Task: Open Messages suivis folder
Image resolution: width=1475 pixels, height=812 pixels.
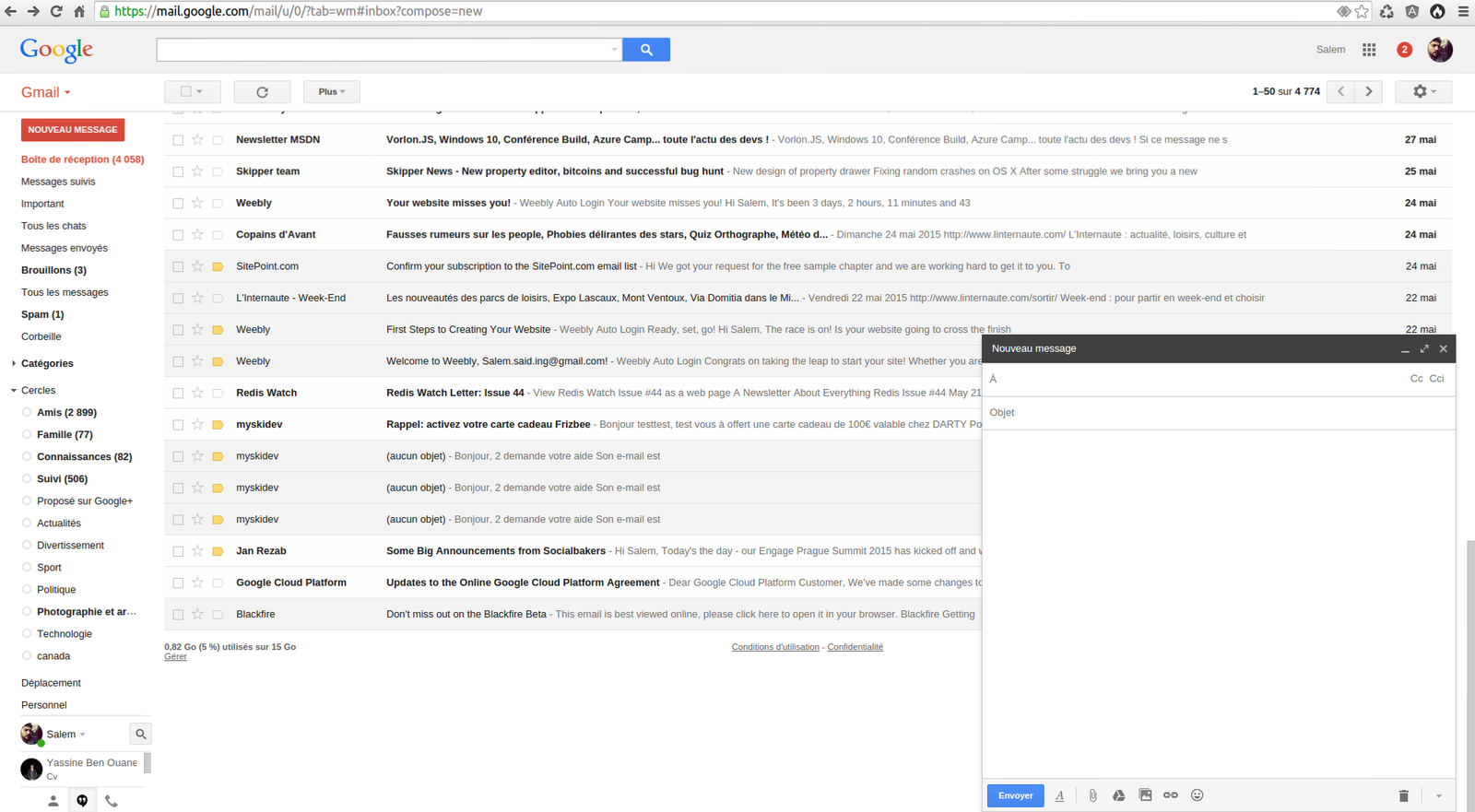Action: point(58,182)
